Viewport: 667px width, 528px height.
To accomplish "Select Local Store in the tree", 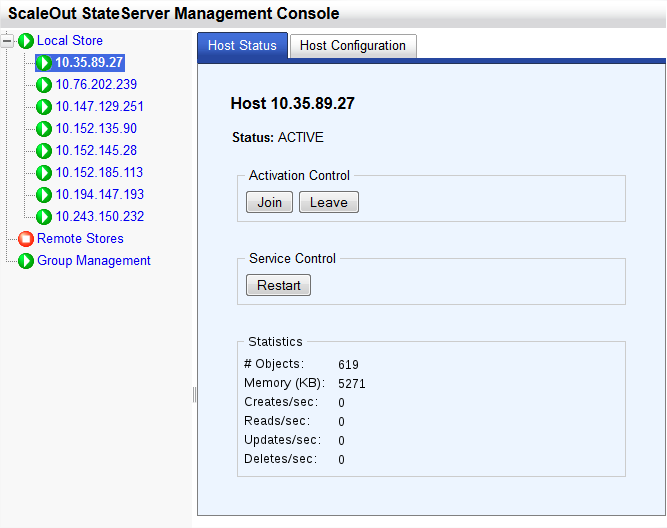I will pyautogui.click(x=70, y=40).
